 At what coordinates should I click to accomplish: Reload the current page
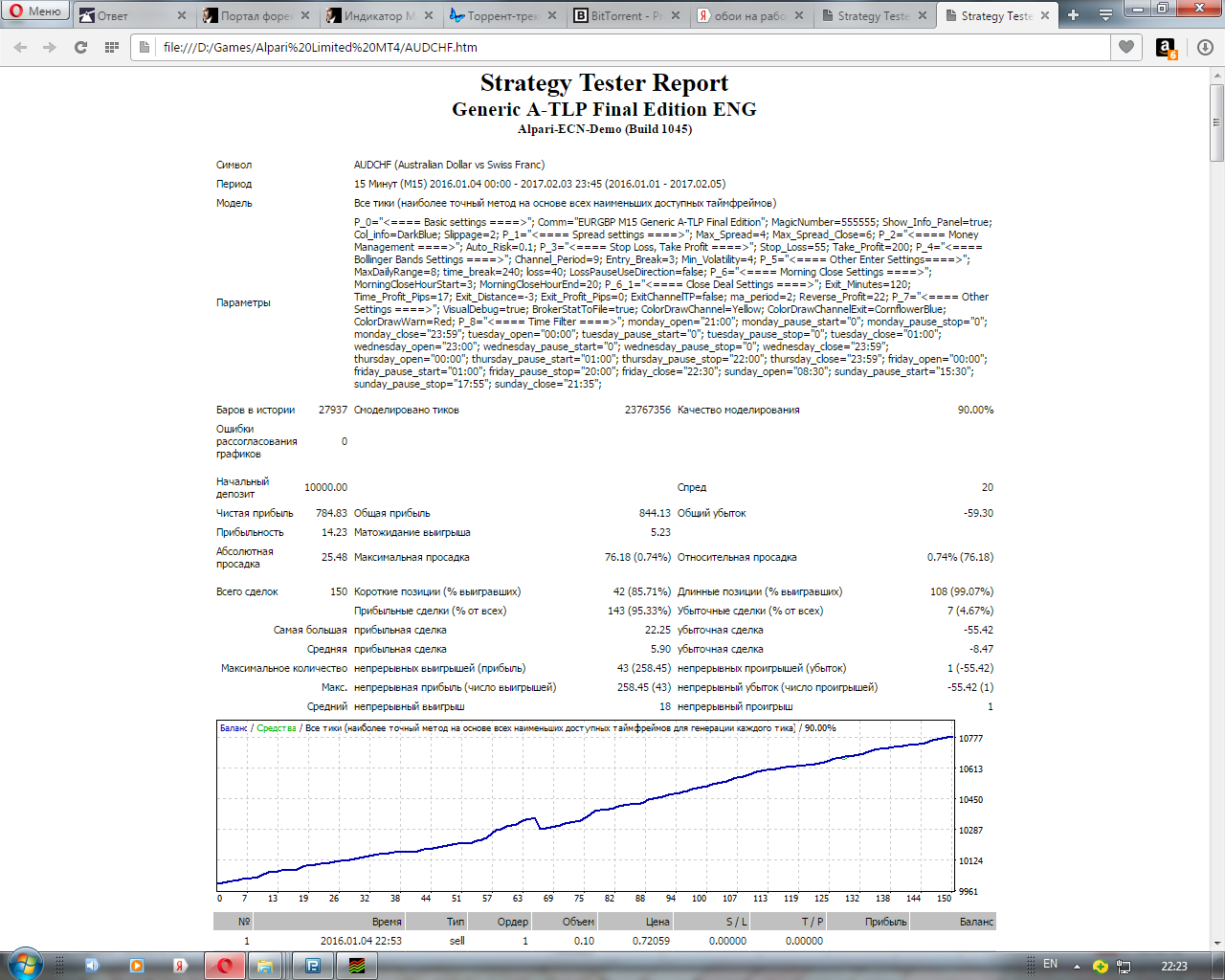click(x=80, y=47)
